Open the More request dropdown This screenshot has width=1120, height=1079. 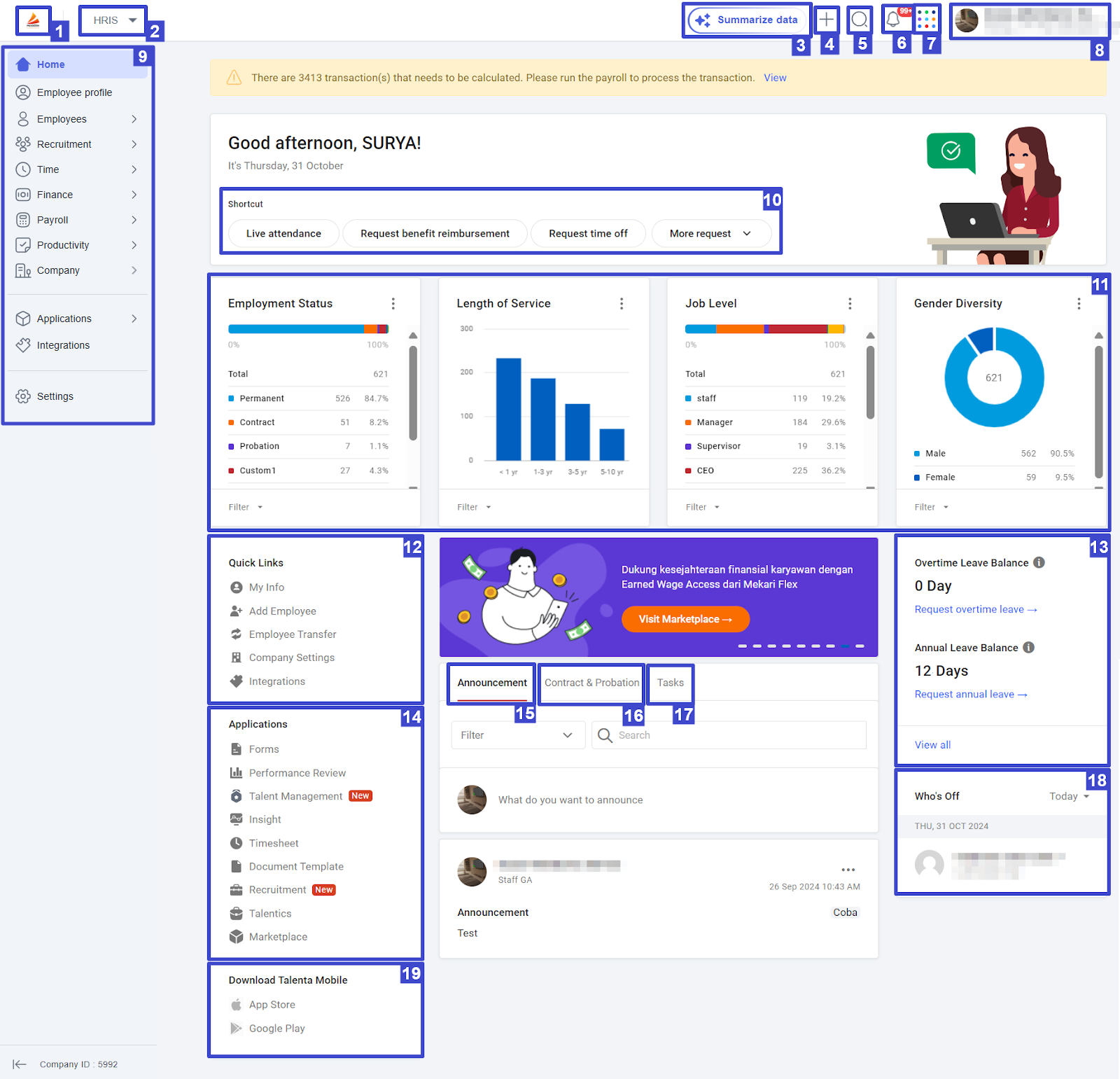(712, 233)
